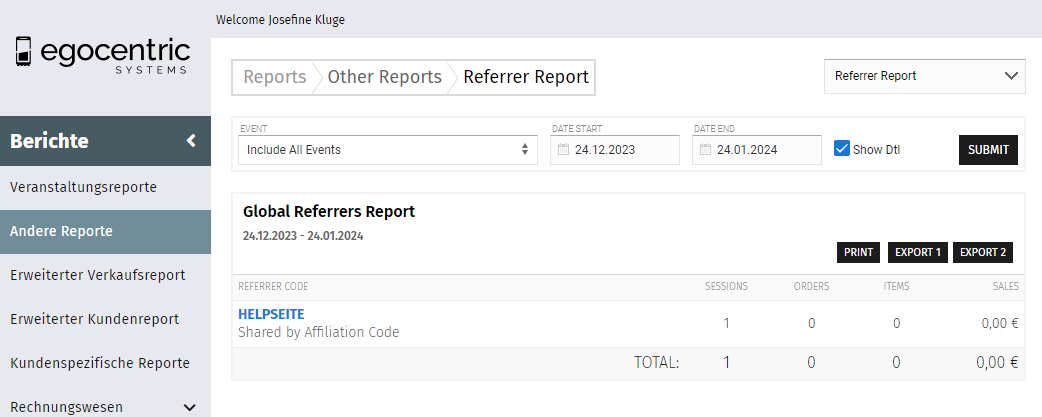Click the egocentric systems logo

(x=103, y=54)
